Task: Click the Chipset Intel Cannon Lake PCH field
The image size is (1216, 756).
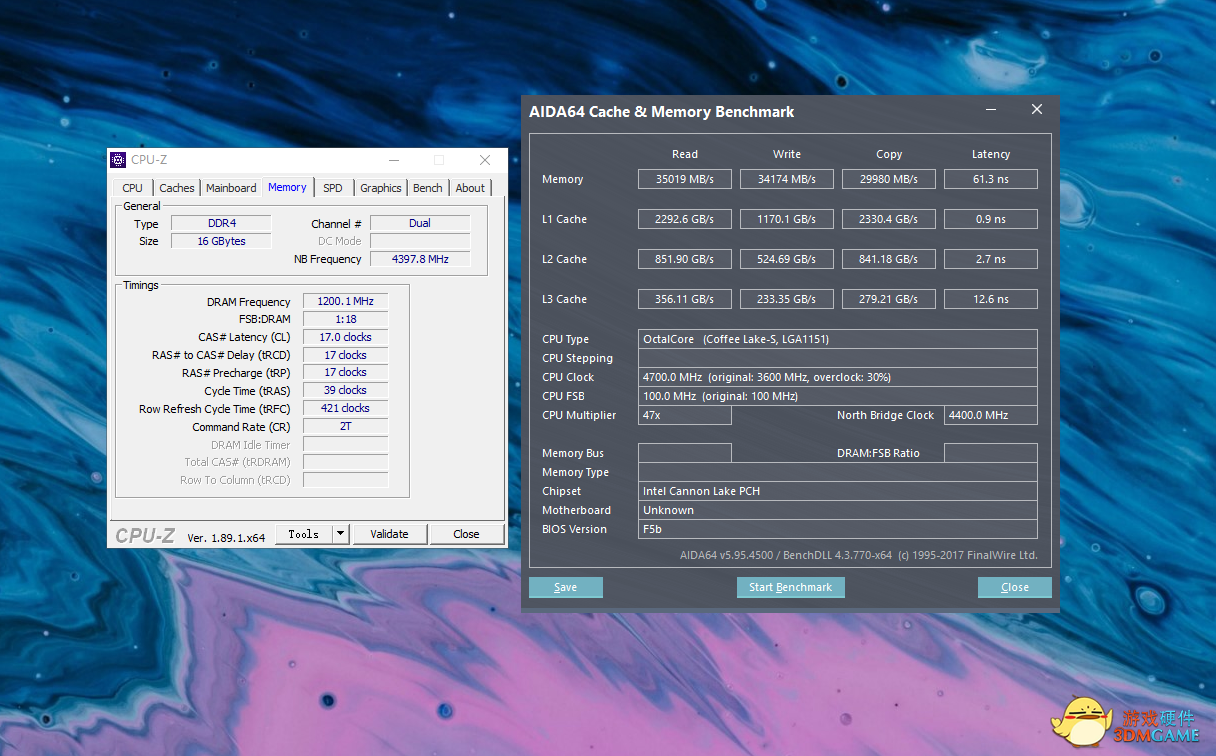Action: [838, 491]
